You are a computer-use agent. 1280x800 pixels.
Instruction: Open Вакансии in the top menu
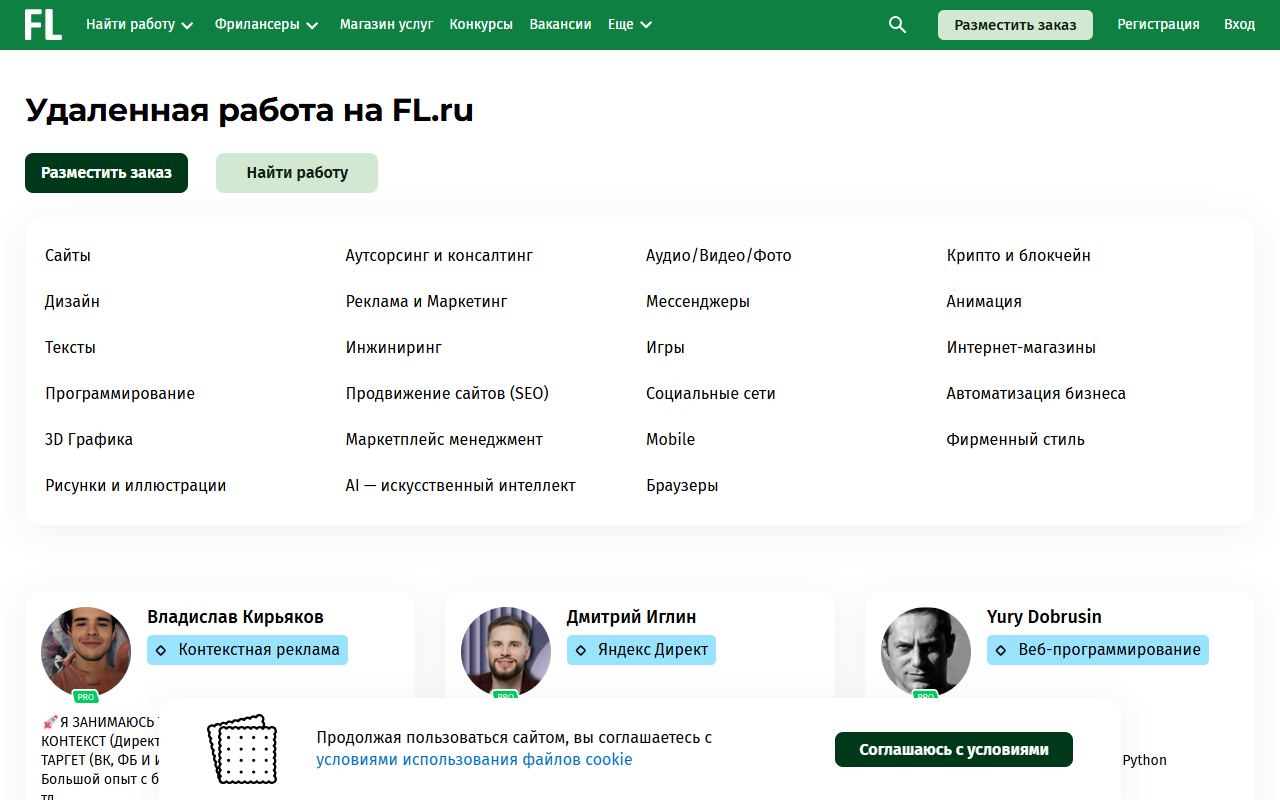coord(560,25)
